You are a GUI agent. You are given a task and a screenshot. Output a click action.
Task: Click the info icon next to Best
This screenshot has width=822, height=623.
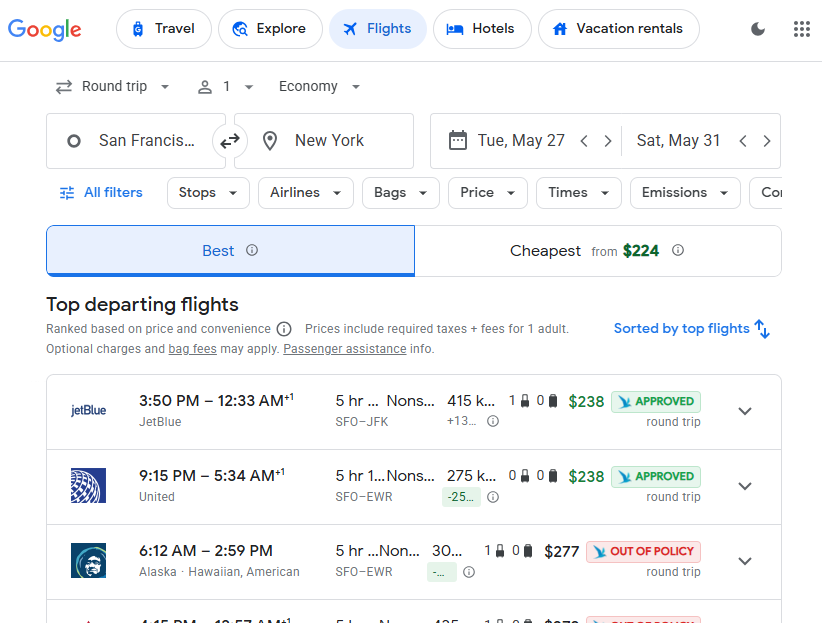pos(252,250)
